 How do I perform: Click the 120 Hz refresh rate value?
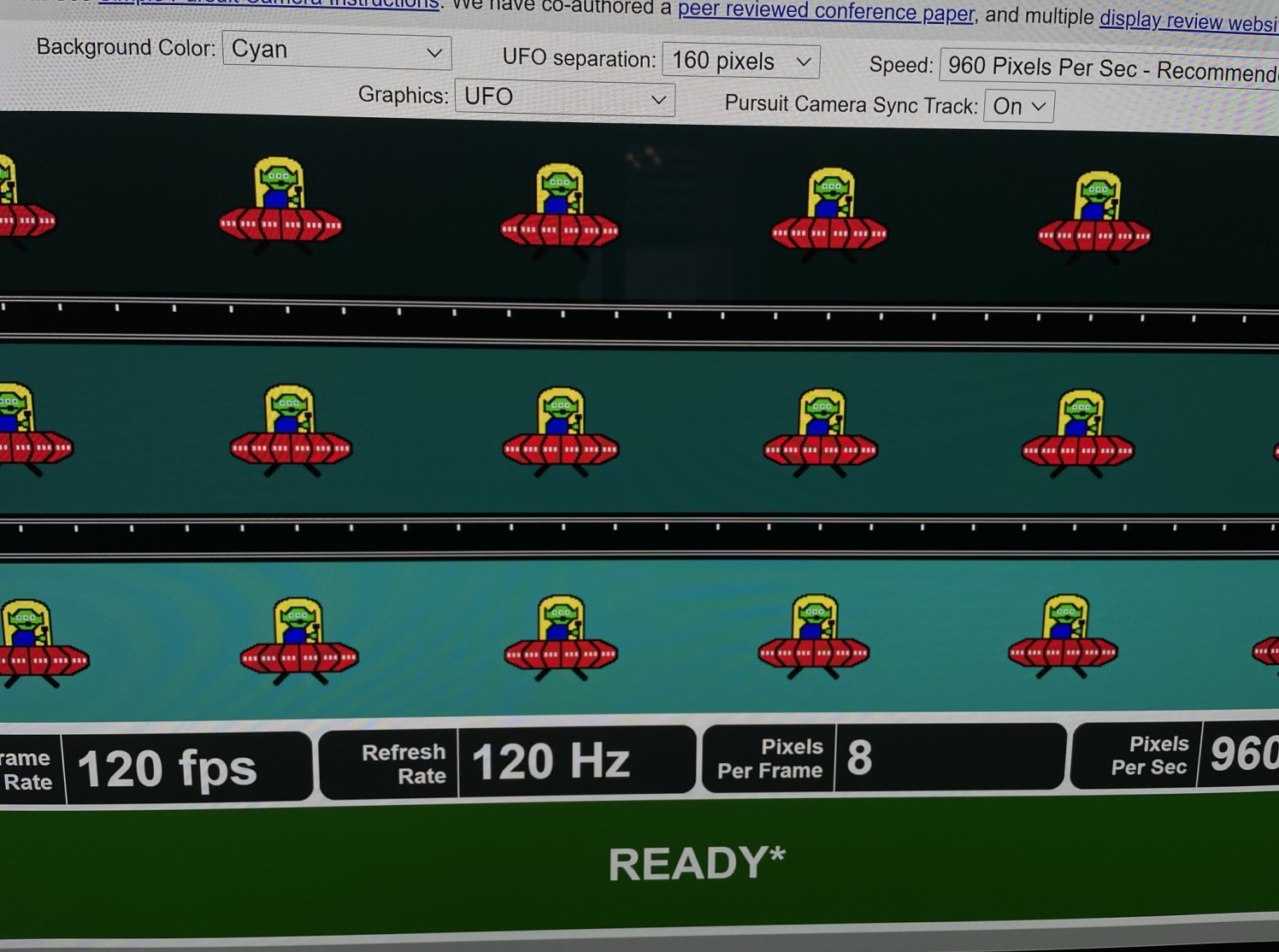[x=551, y=761]
